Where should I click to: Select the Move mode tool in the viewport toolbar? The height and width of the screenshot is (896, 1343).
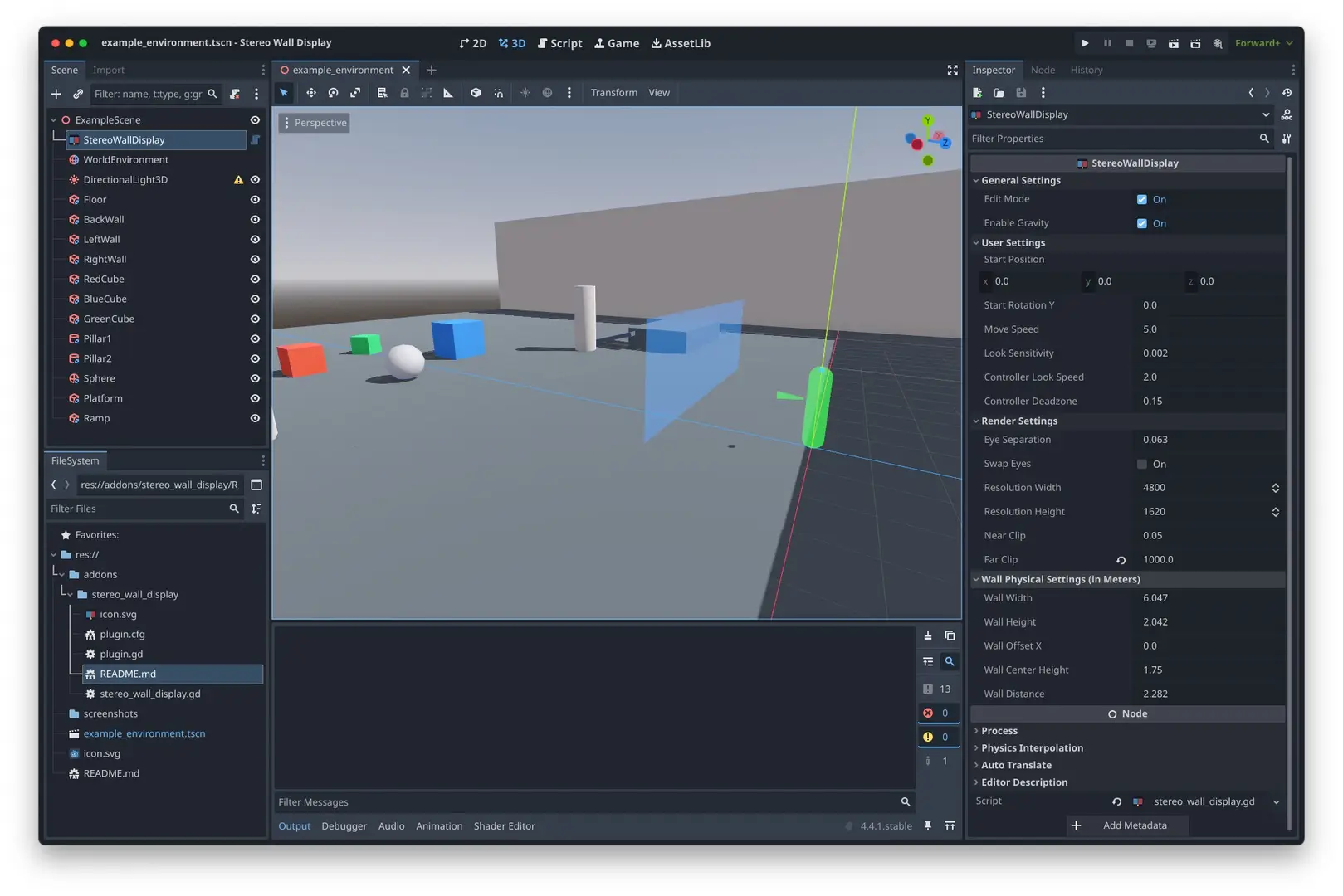coord(311,93)
